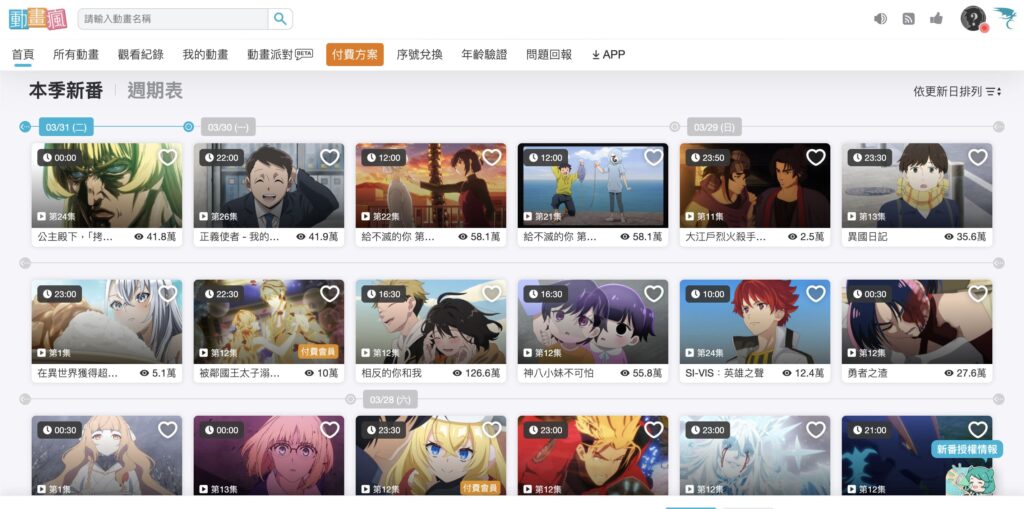Click the orange 付費方案 button
This screenshot has width=1024, height=509.
point(355,55)
